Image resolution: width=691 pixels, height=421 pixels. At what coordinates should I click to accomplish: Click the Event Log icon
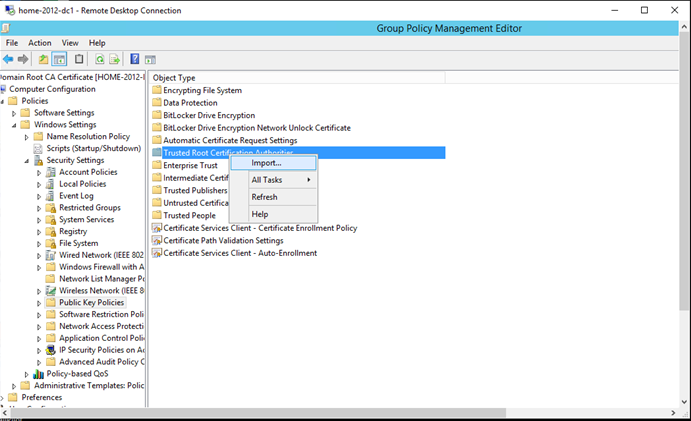(51, 196)
